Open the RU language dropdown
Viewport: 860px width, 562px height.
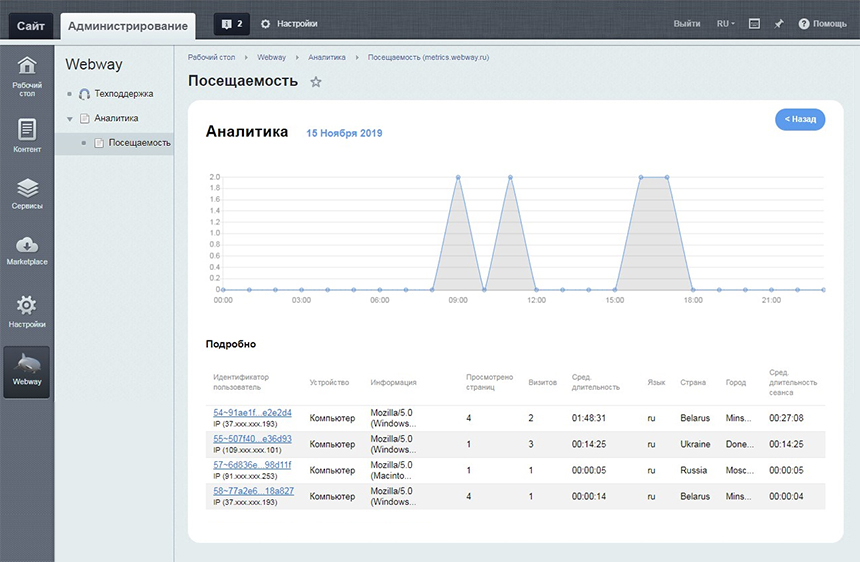[x=725, y=24]
